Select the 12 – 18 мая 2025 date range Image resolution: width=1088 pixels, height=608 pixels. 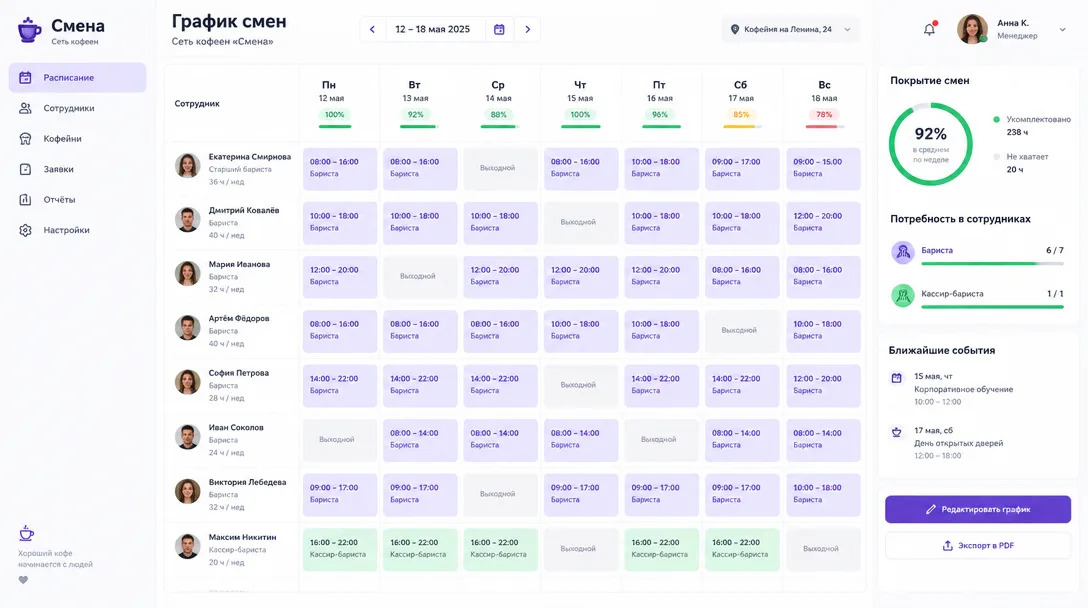pos(432,29)
